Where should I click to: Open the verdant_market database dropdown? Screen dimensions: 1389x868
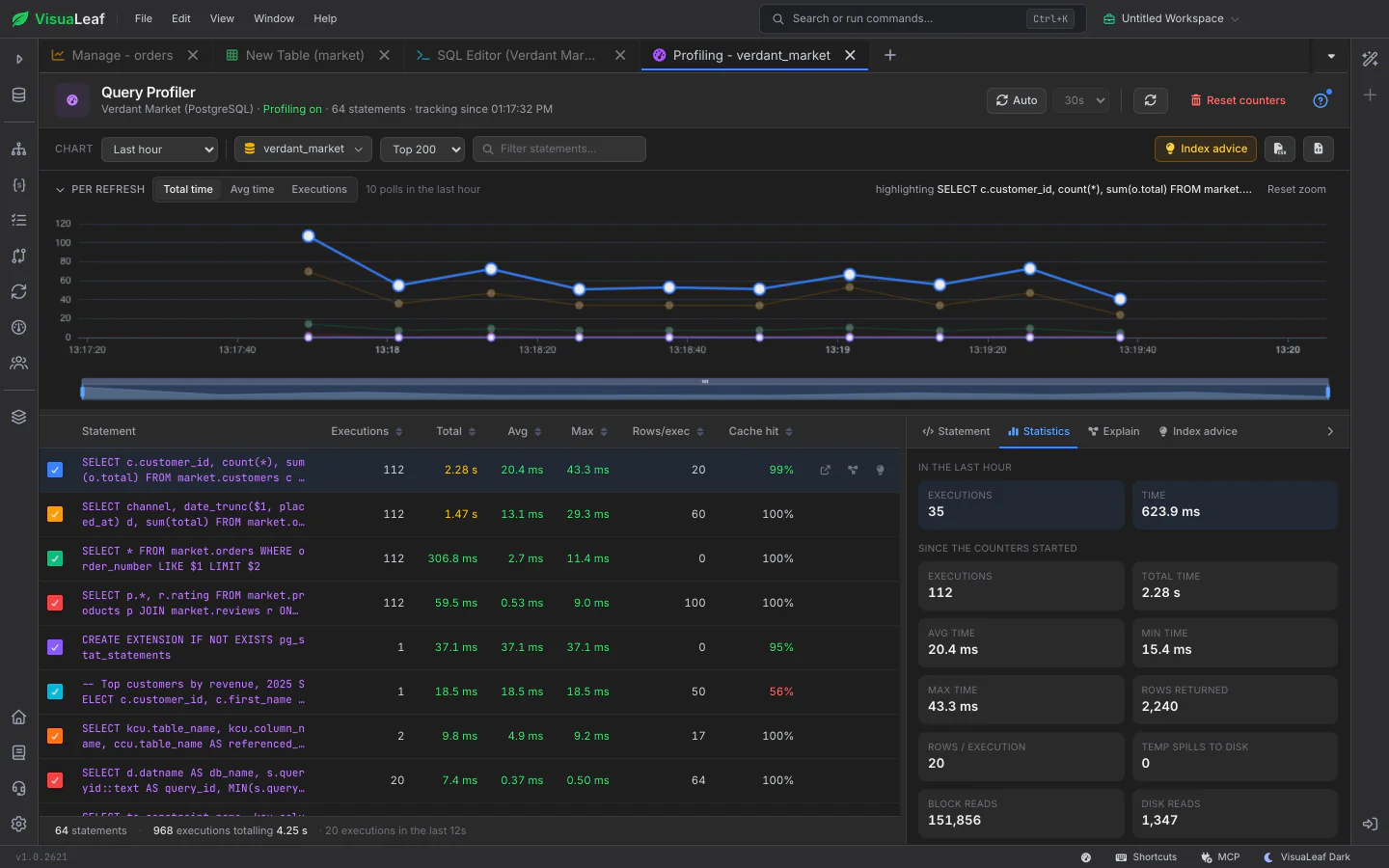pos(303,149)
